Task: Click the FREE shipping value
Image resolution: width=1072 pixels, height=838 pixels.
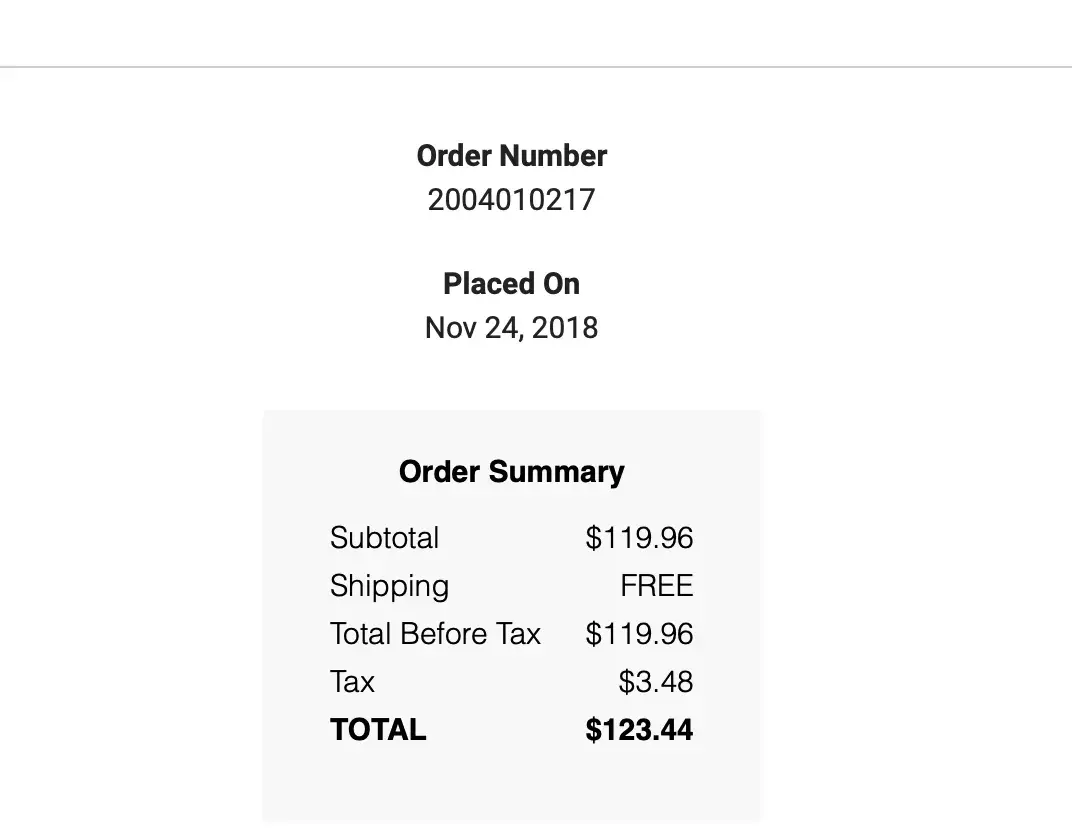Action: click(656, 586)
